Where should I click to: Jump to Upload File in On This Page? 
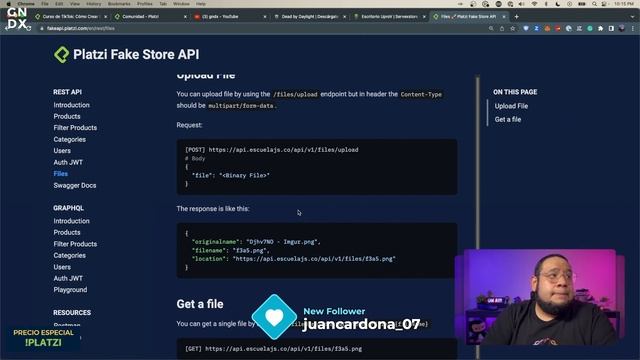point(511,106)
